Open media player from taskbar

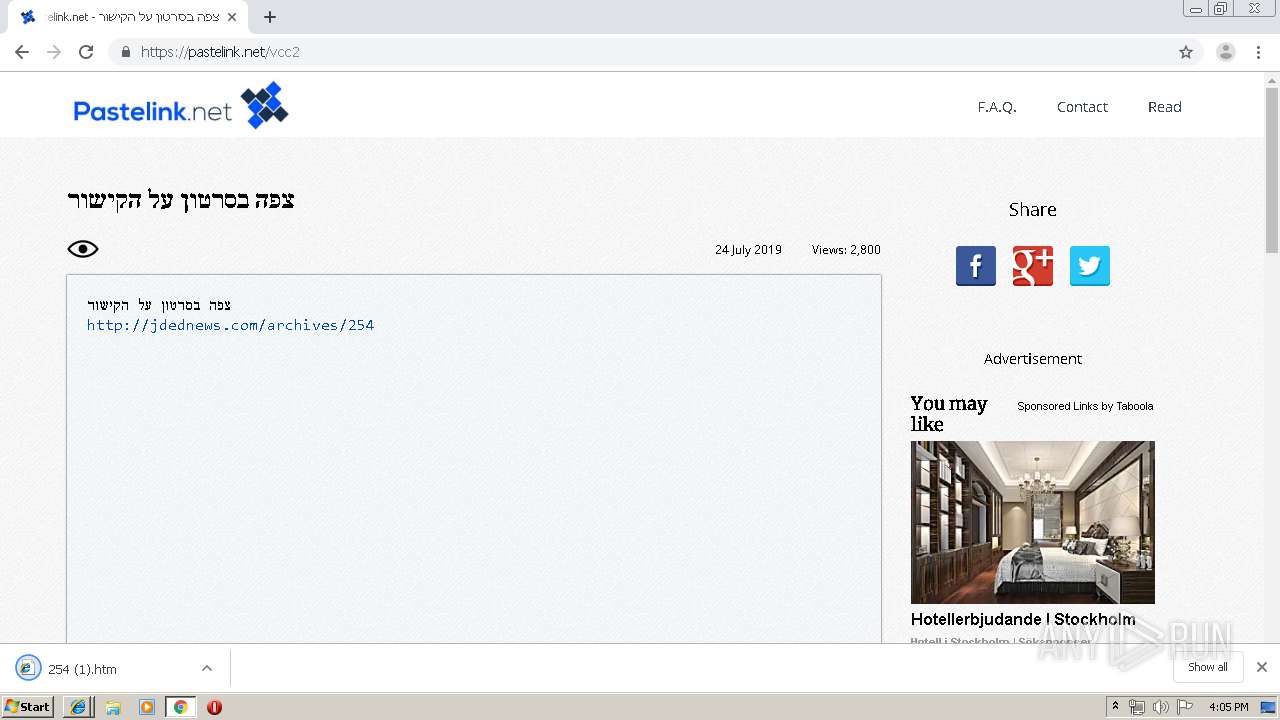[x=147, y=707]
